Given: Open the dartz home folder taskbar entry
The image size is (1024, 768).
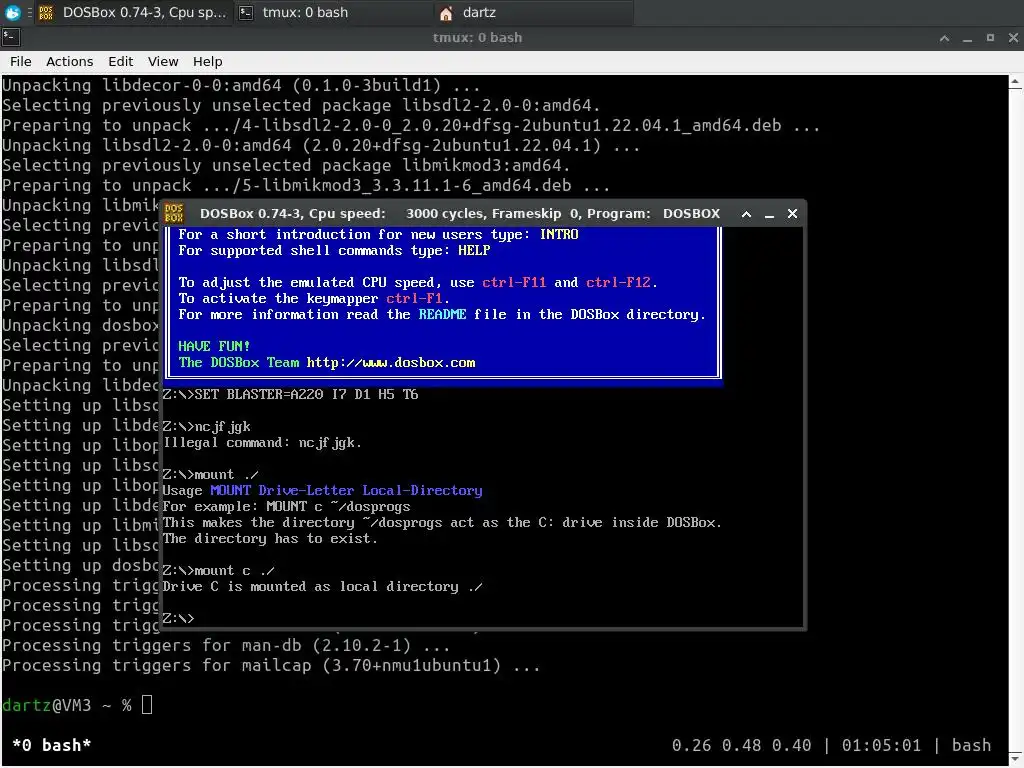Looking at the screenshot, I should pyautogui.click(x=532, y=12).
